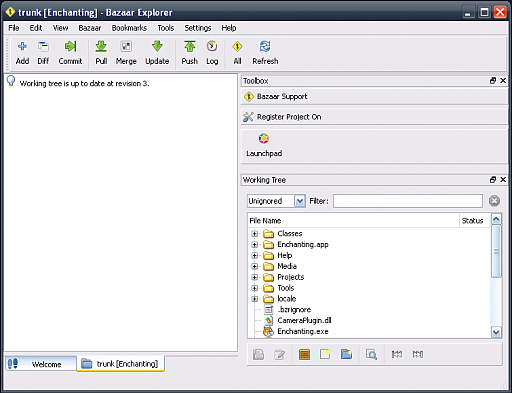Click the lightbulb status icon
The width and height of the screenshot is (512, 393).
tap(11, 82)
